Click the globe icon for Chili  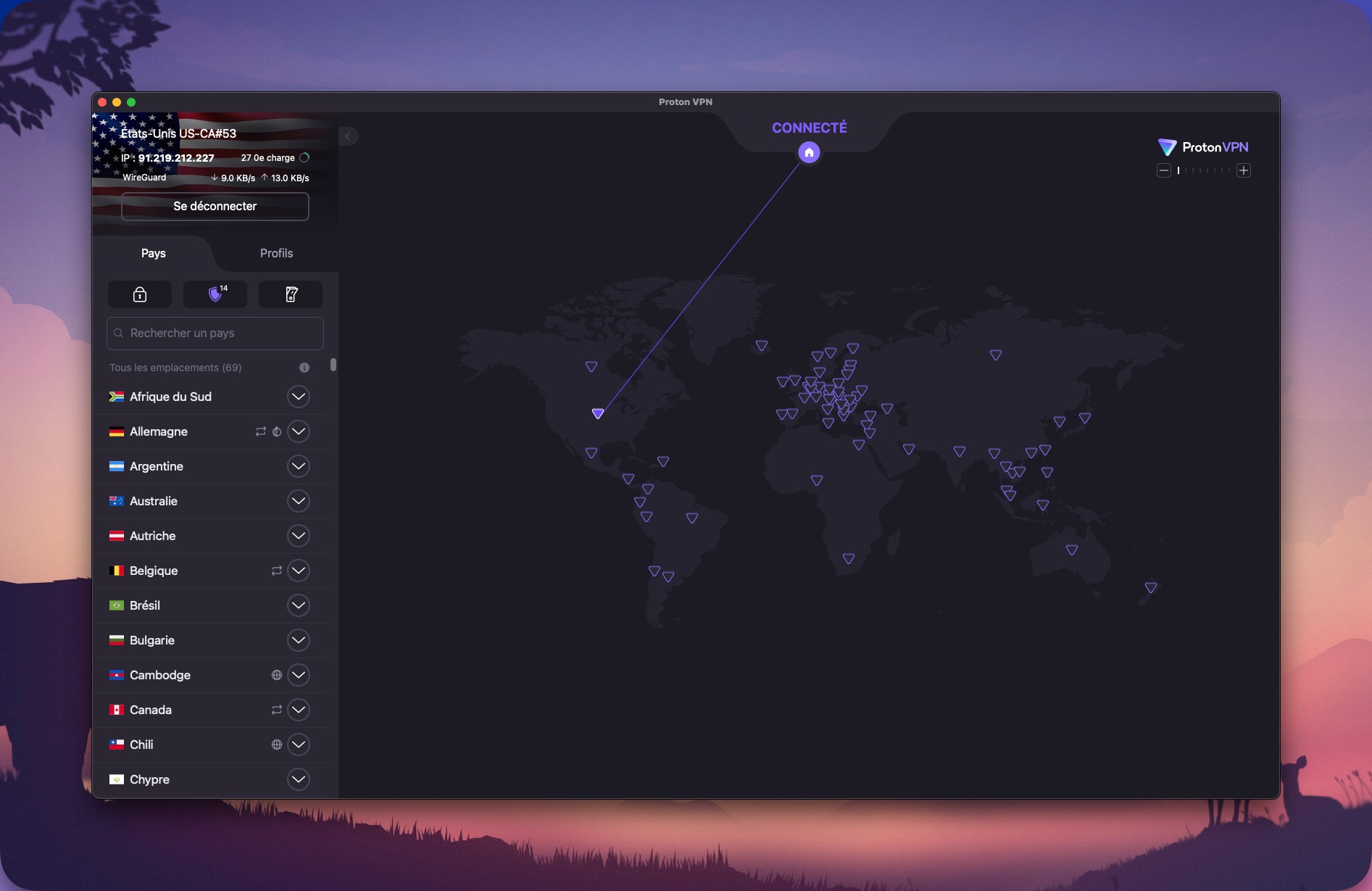point(277,745)
